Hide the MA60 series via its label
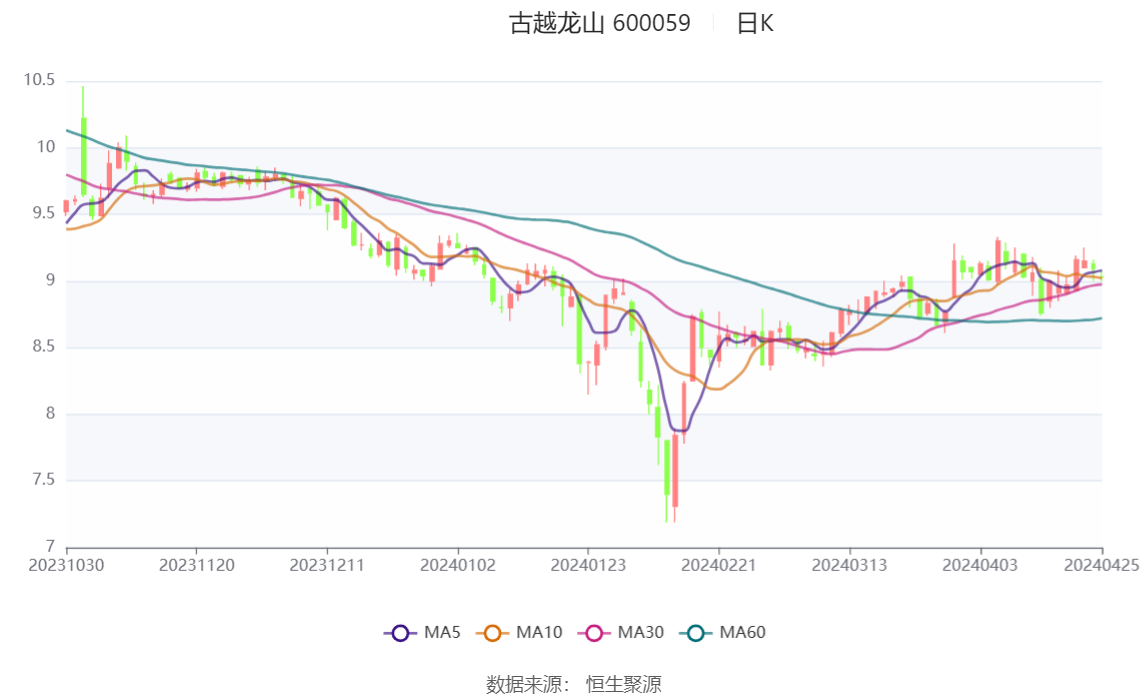Image resolution: width=1148 pixels, height=699 pixels. click(x=743, y=632)
